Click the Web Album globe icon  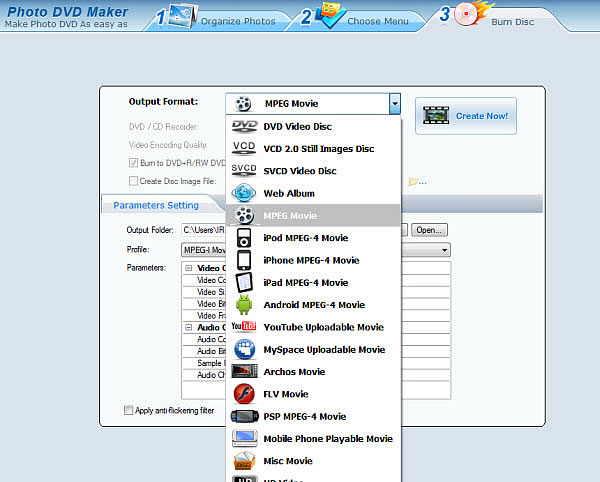[244, 193]
